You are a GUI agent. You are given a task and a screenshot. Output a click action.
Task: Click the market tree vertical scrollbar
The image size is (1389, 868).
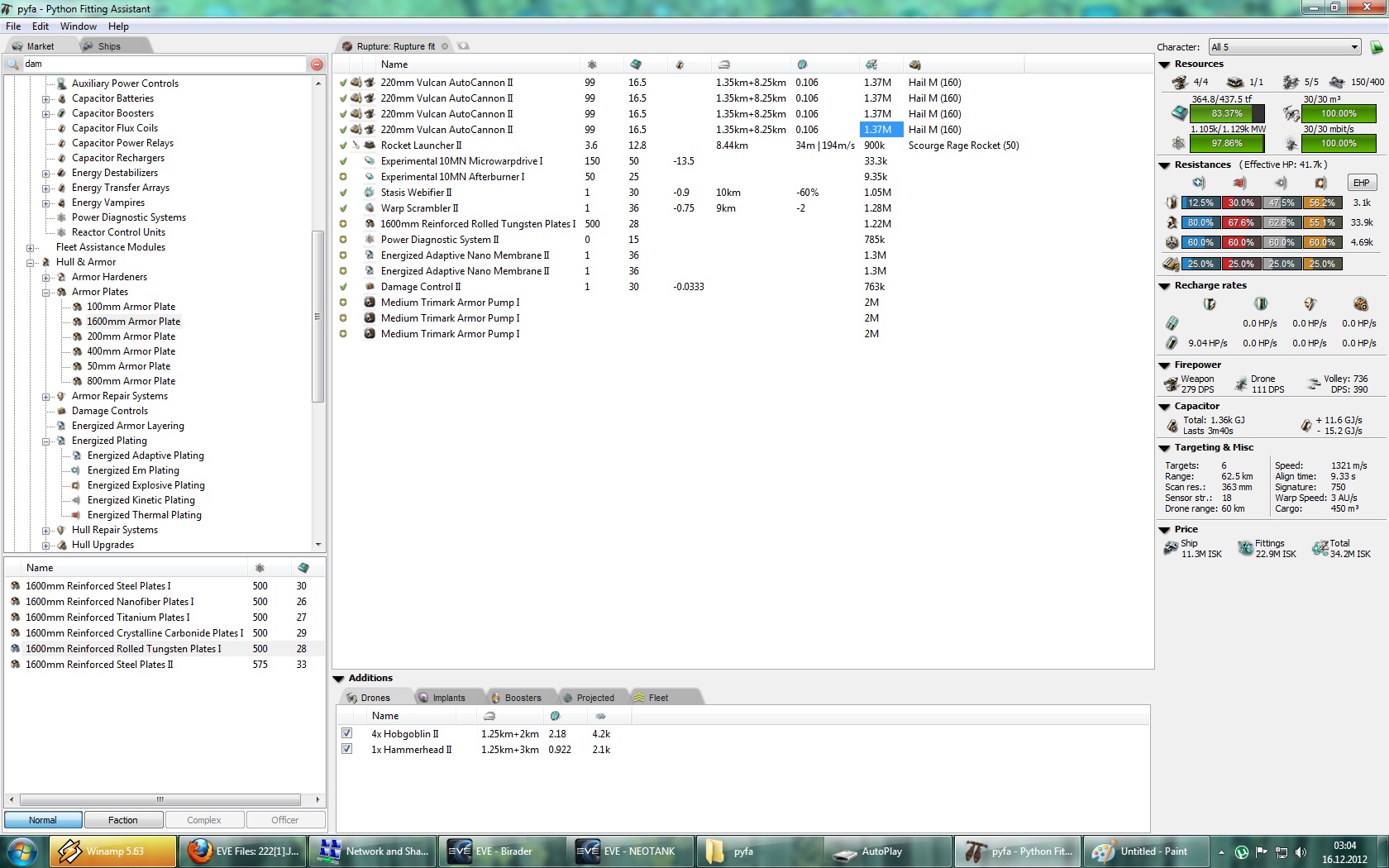pos(318,315)
